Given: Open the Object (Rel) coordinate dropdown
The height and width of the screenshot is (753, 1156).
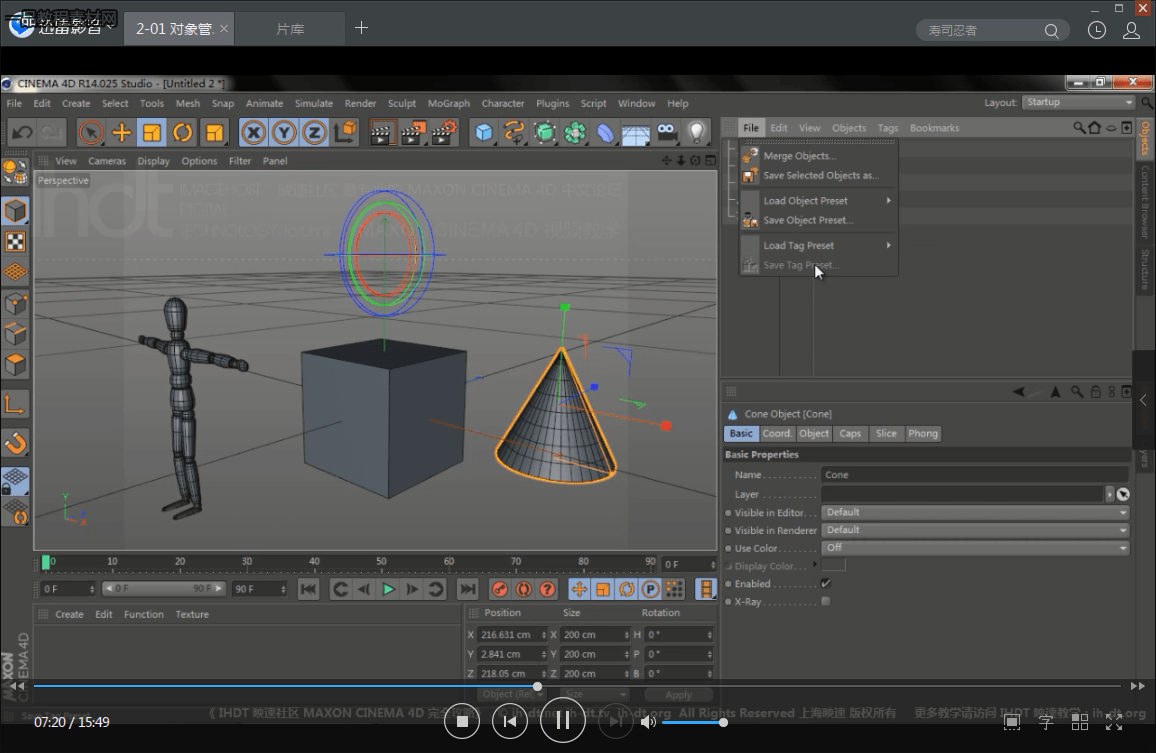Looking at the screenshot, I should [510, 694].
